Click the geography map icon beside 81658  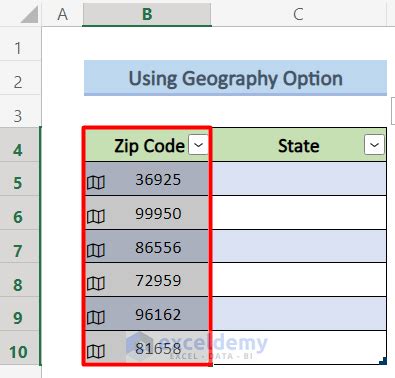tap(96, 351)
